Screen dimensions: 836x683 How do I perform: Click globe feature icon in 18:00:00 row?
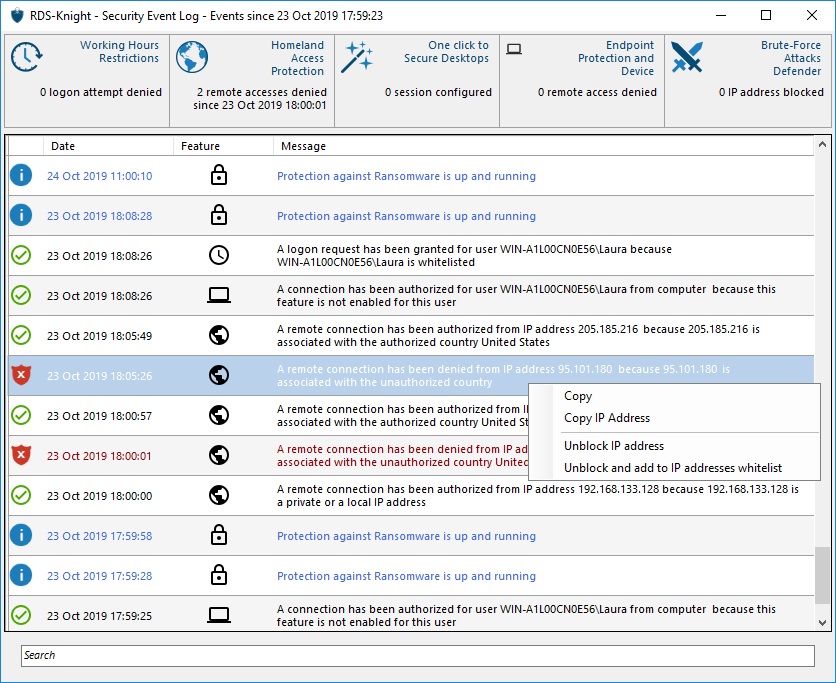click(x=219, y=495)
